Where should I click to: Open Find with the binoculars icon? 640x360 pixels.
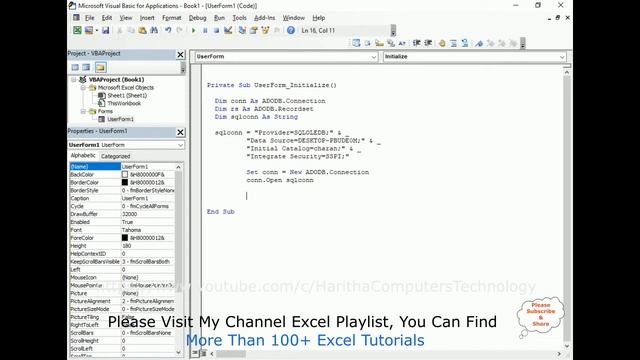154,30
